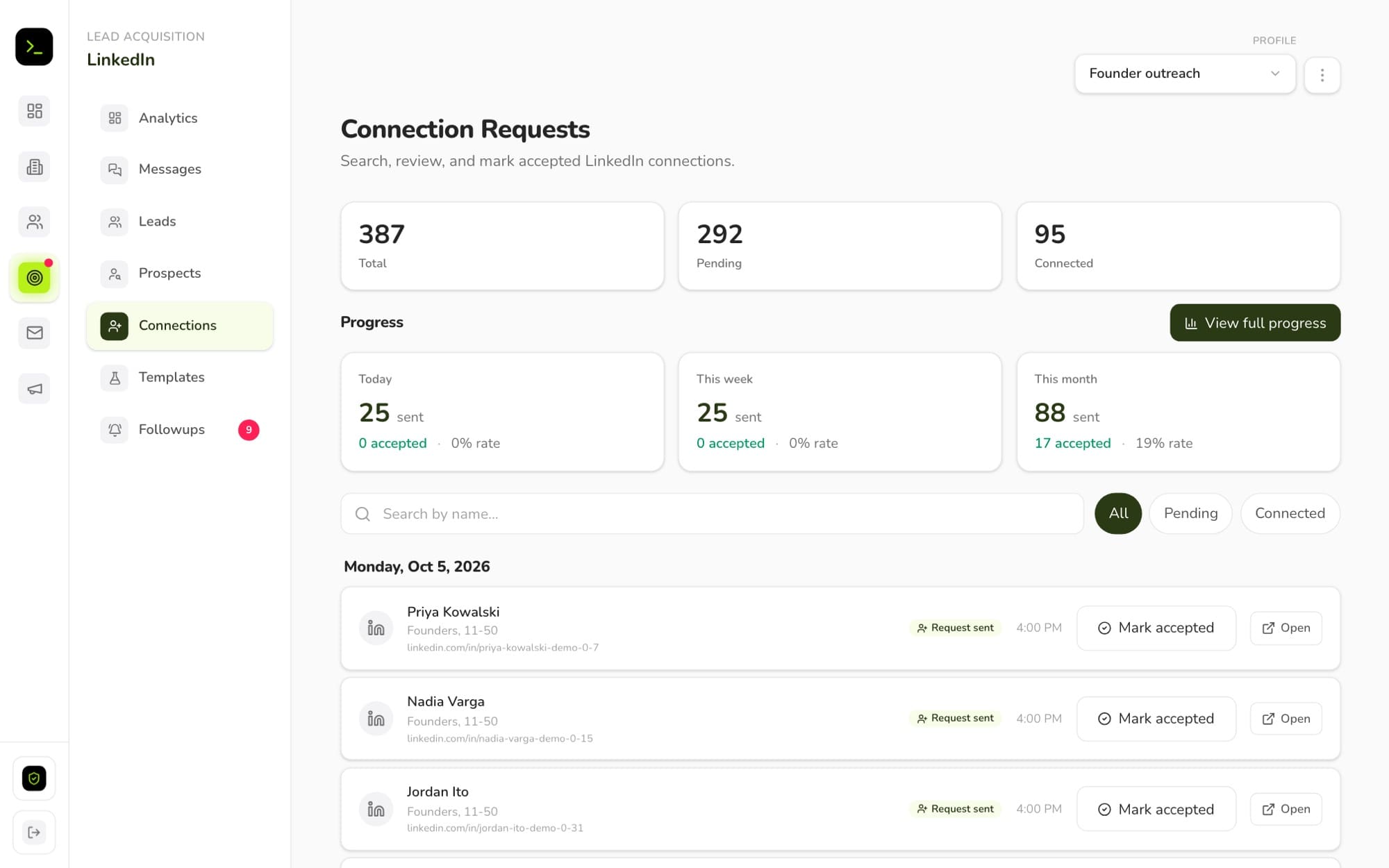The image size is (1389, 868).
Task: Click the This month progress card
Action: coord(1178,412)
